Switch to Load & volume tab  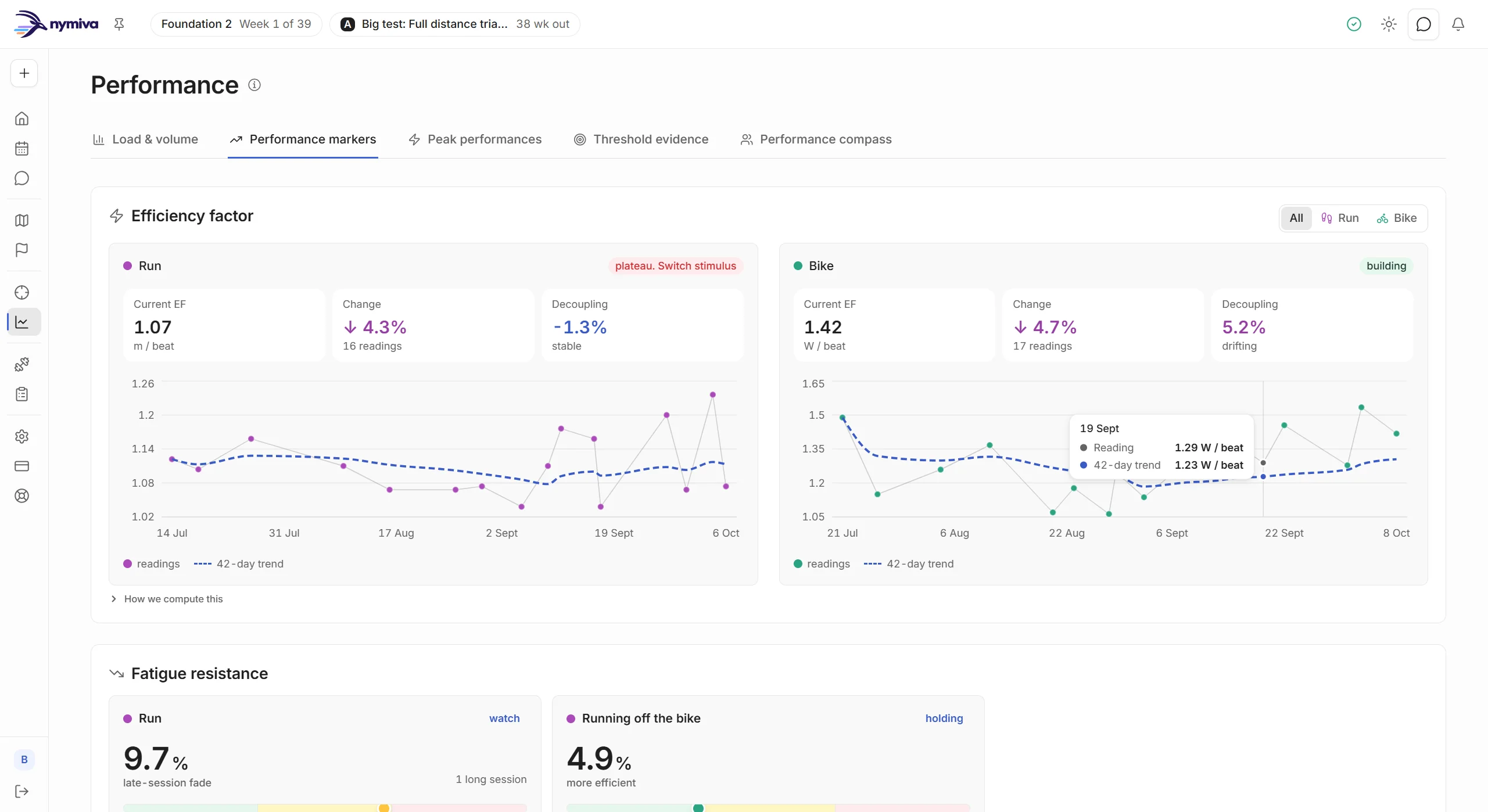click(x=145, y=139)
